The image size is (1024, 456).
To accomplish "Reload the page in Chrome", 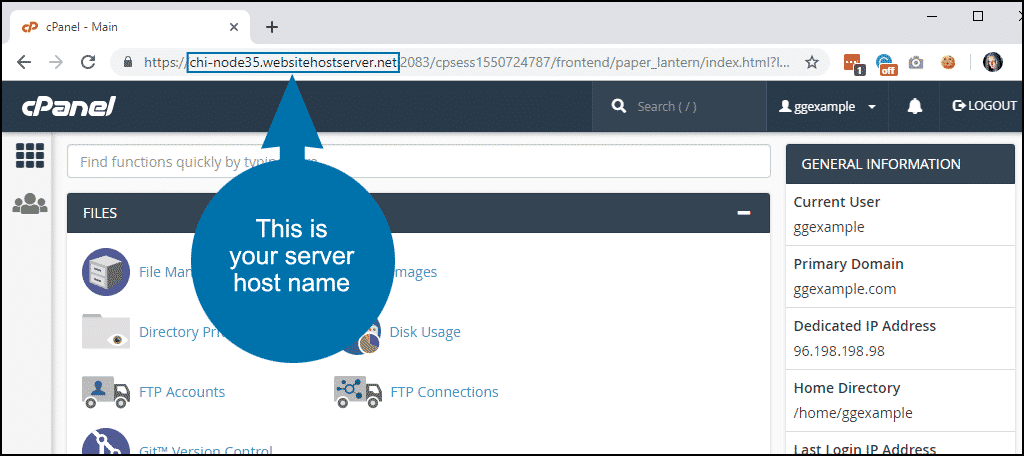I will pos(88,62).
